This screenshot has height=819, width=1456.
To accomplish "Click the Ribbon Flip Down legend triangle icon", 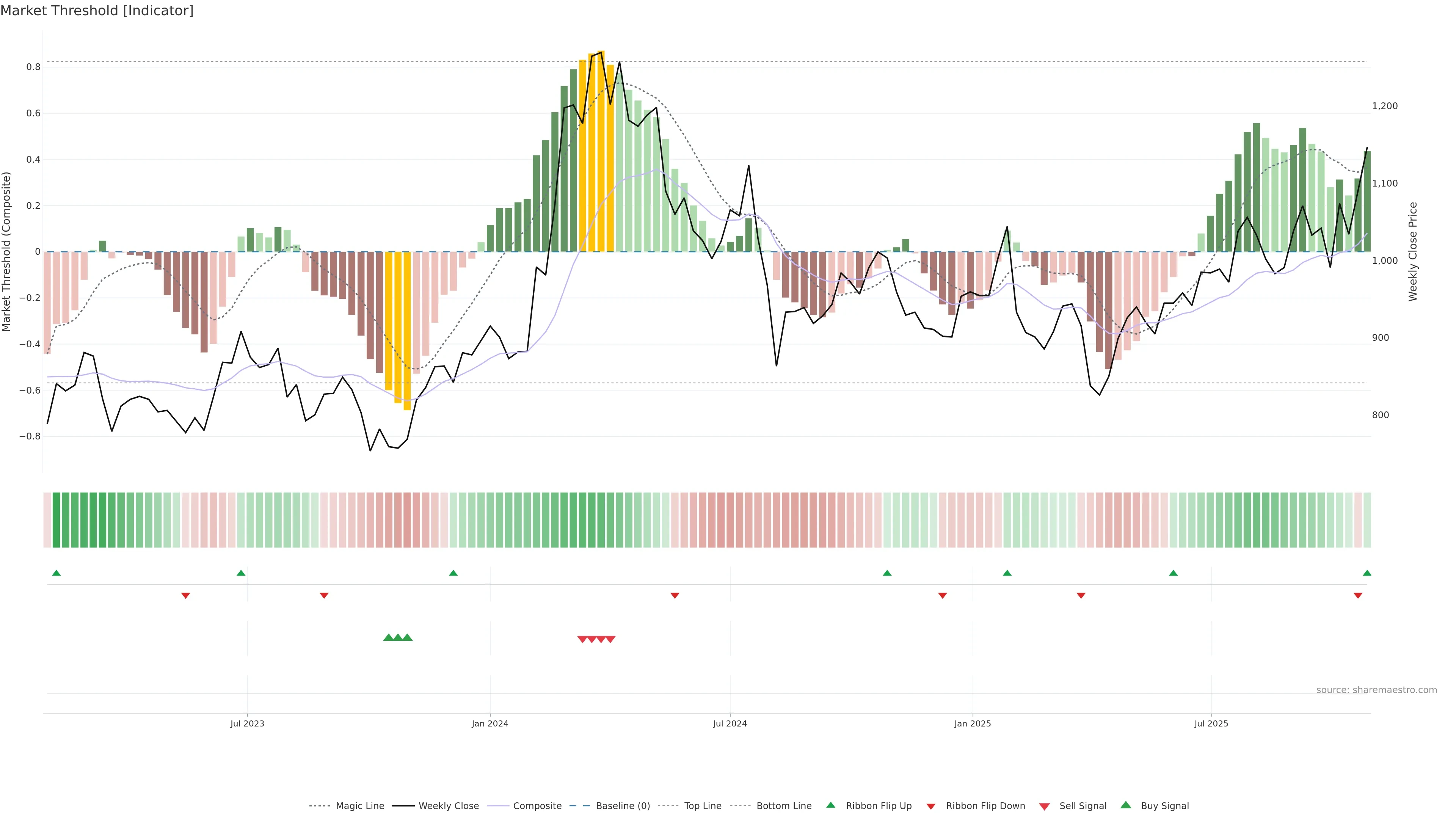I will click(x=931, y=806).
